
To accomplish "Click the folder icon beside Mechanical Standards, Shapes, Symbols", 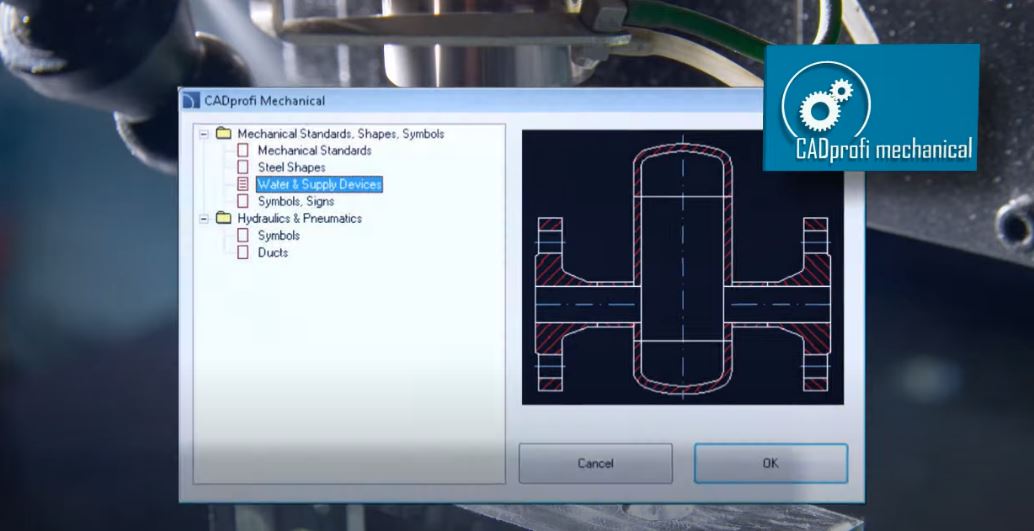I will click(x=223, y=134).
